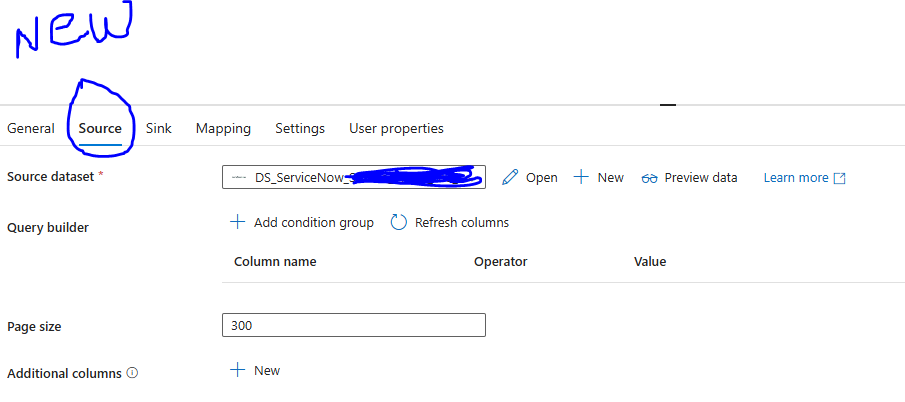Click the Query builder label
Screen dimensions: 905x402
pos(48,228)
